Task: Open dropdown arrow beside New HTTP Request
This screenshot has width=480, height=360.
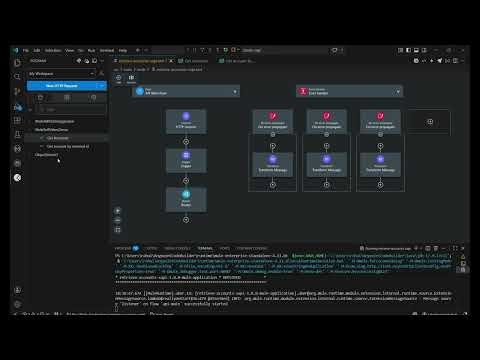Action: pos(102,86)
